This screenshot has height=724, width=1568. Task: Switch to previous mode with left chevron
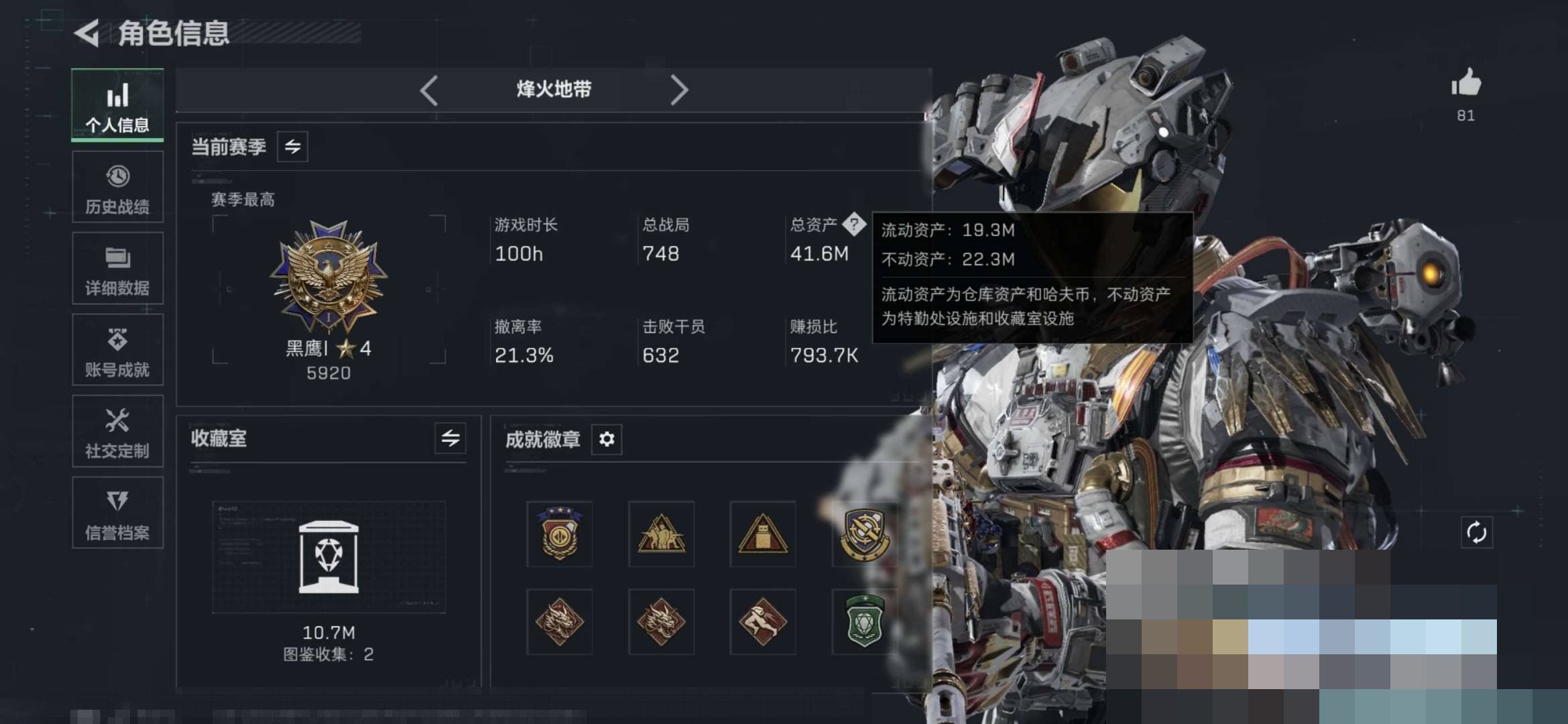tap(429, 90)
